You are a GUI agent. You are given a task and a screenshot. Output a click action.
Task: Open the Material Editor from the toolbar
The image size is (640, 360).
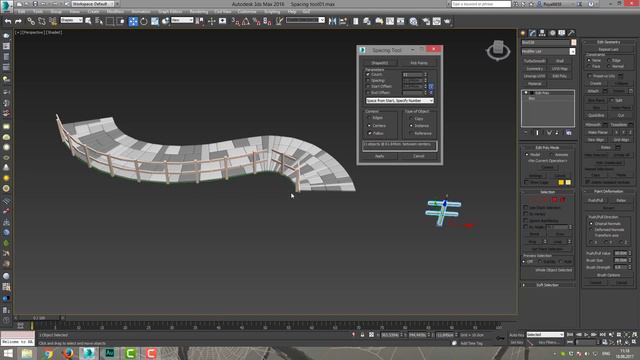click(413, 21)
